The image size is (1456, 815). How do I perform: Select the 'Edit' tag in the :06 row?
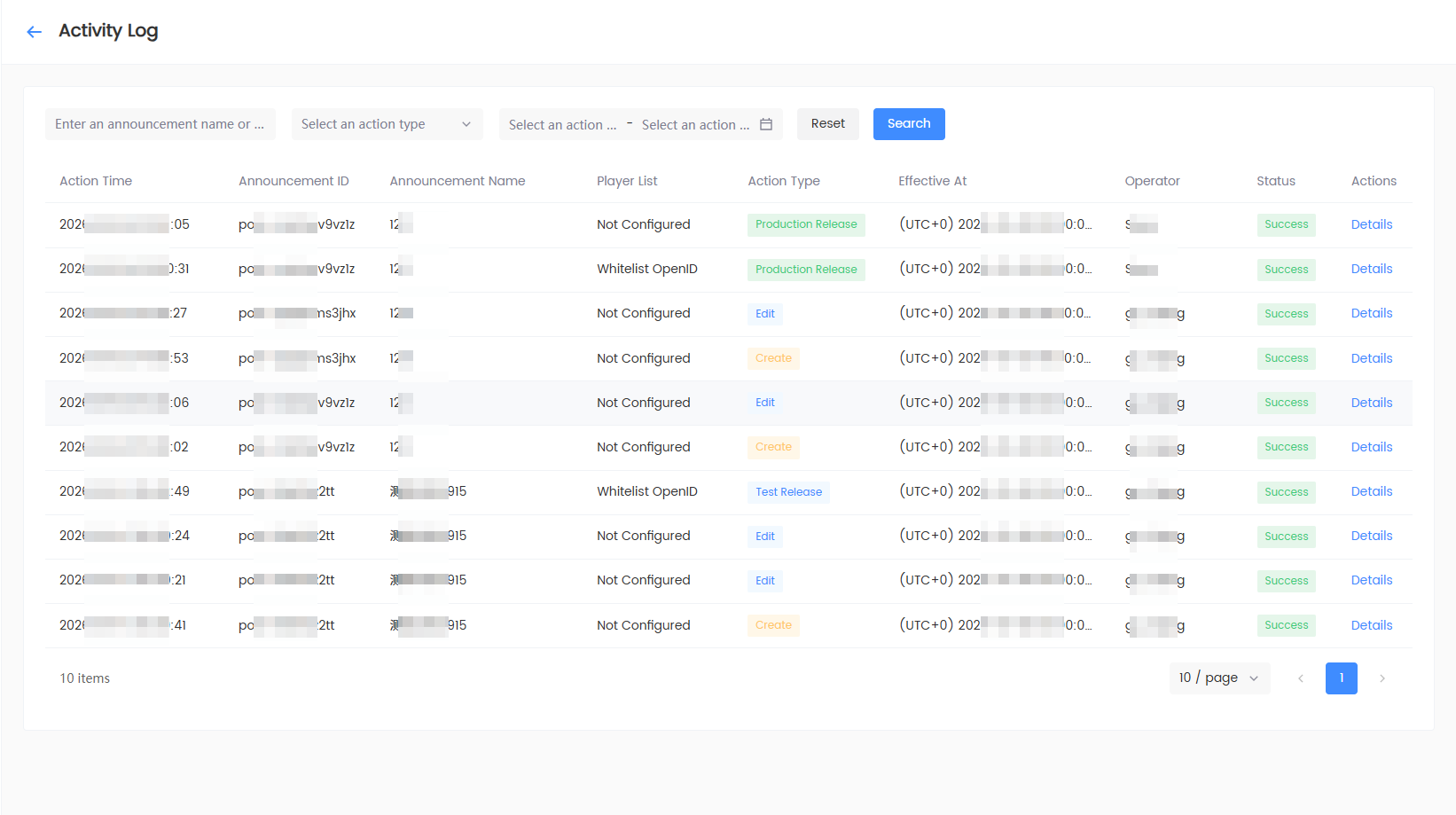click(x=765, y=403)
